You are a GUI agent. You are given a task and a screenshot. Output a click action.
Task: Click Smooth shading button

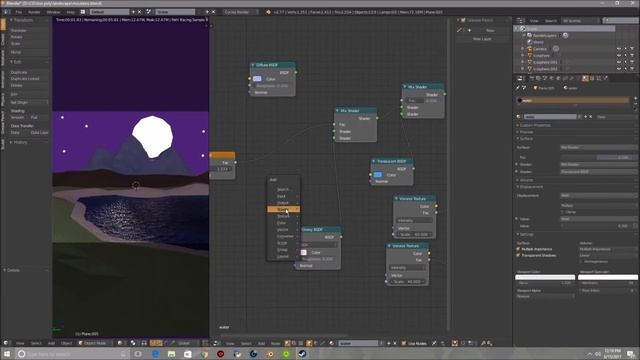[18, 118]
